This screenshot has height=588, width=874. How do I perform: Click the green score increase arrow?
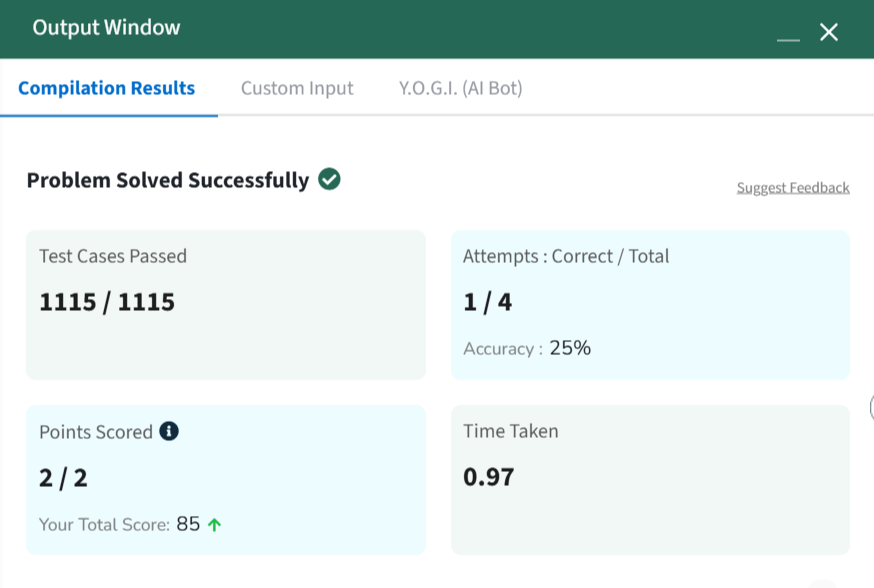click(214, 524)
